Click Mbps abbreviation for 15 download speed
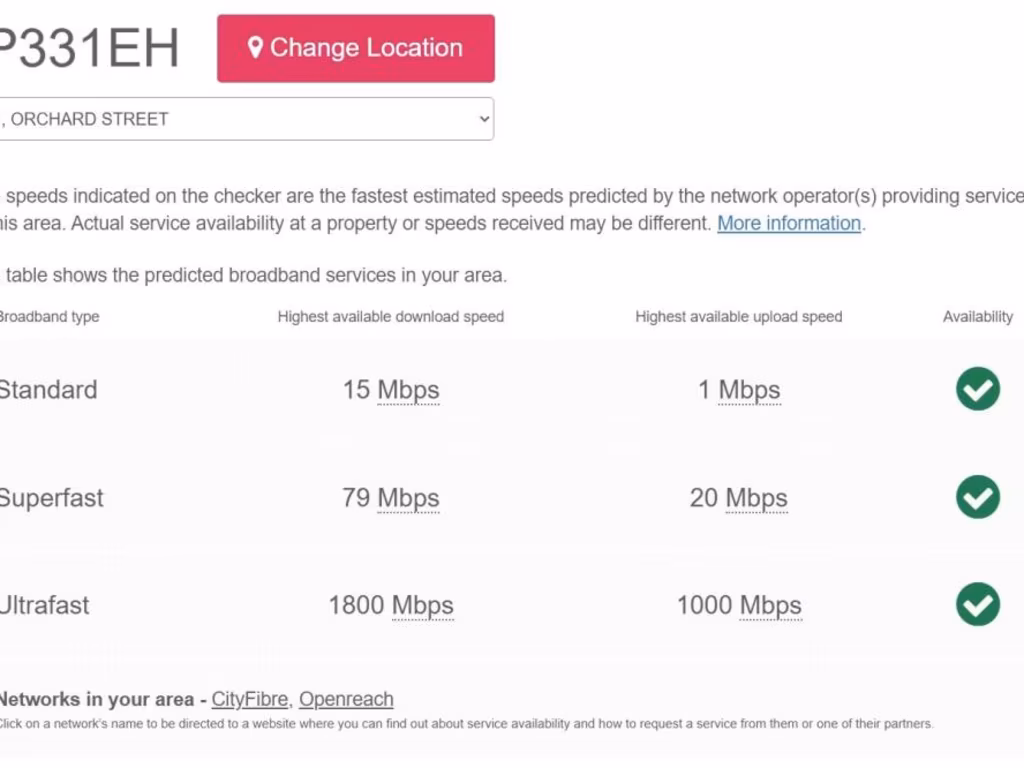The height and width of the screenshot is (768, 1024). [x=408, y=390]
